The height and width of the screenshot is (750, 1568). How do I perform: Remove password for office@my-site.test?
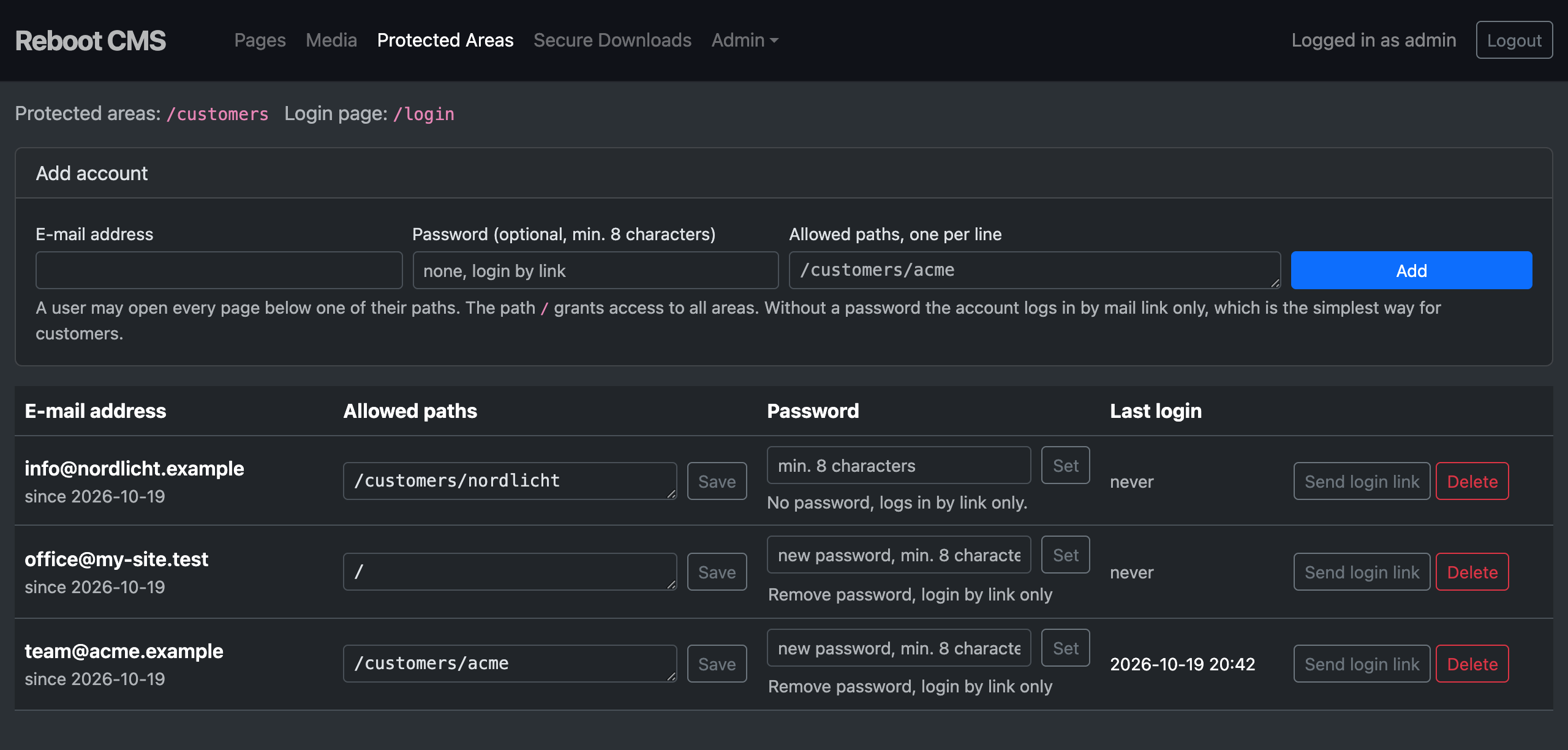(910, 594)
